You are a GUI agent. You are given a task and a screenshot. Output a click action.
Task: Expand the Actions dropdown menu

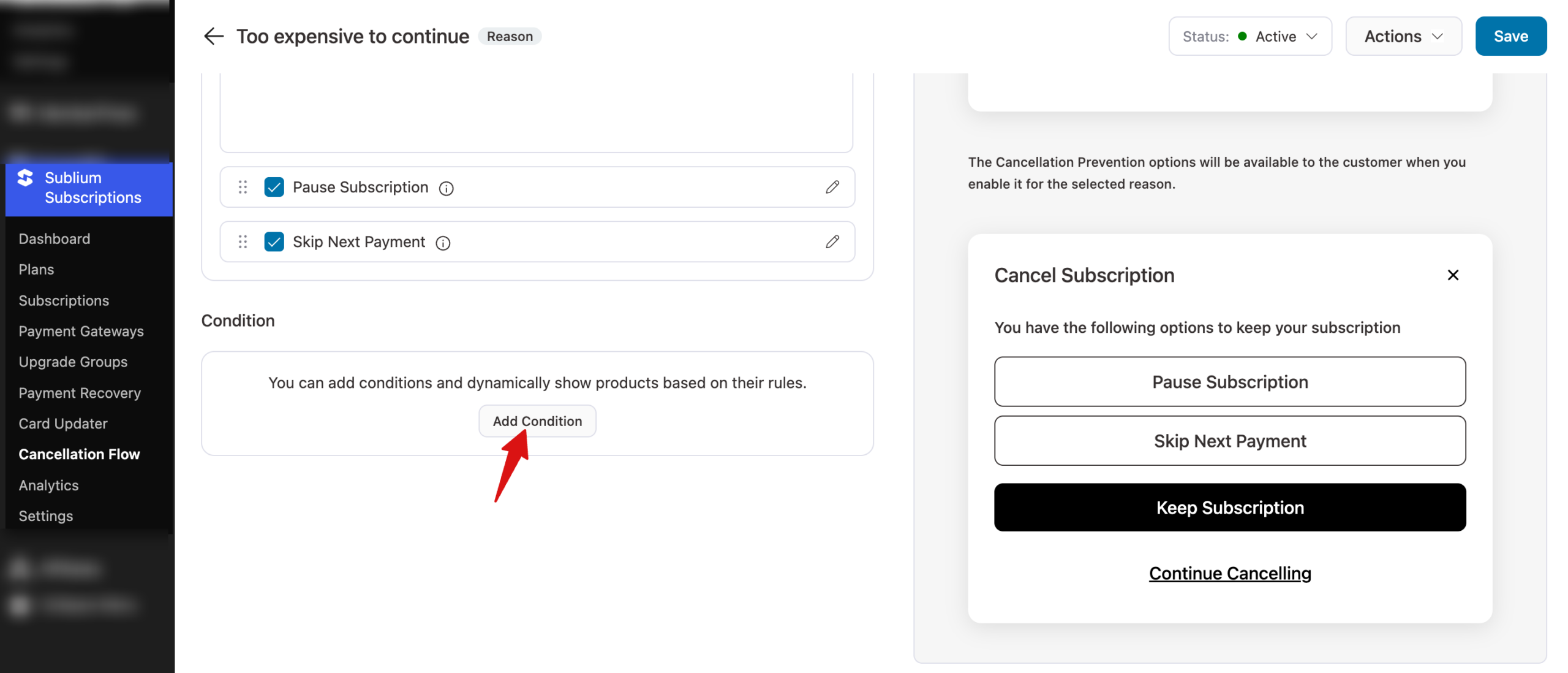tap(1403, 36)
